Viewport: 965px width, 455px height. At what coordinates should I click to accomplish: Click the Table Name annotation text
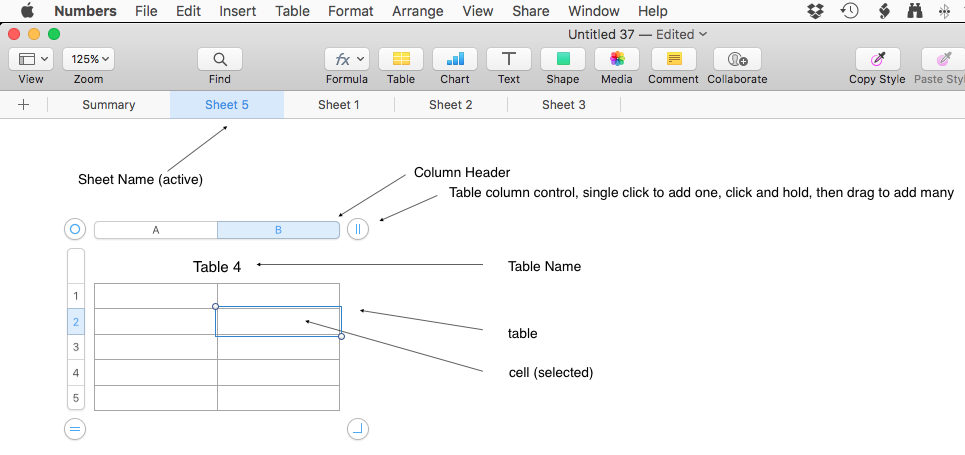(x=544, y=267)
